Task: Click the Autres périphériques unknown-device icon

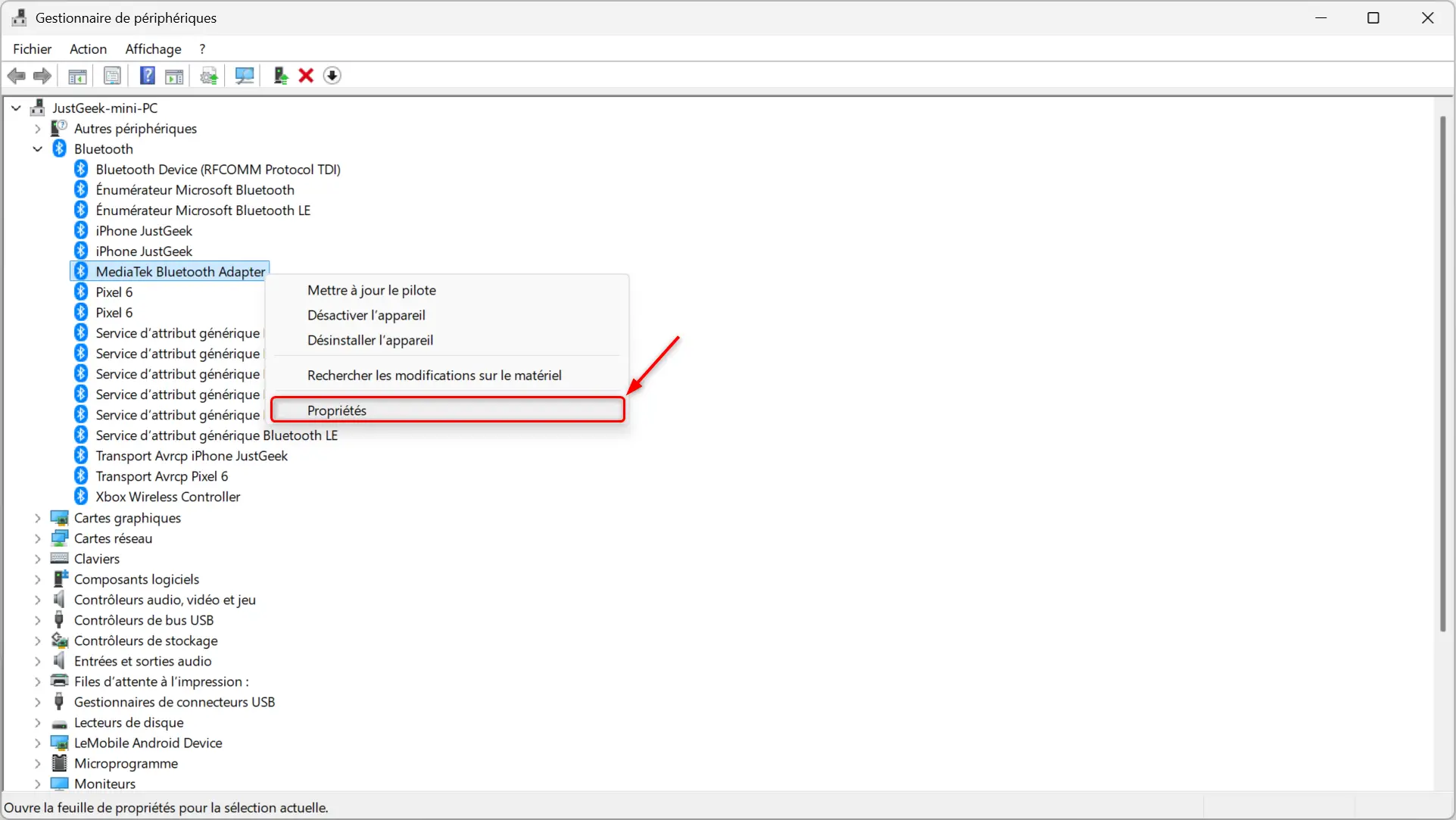Action: point(59,129)
